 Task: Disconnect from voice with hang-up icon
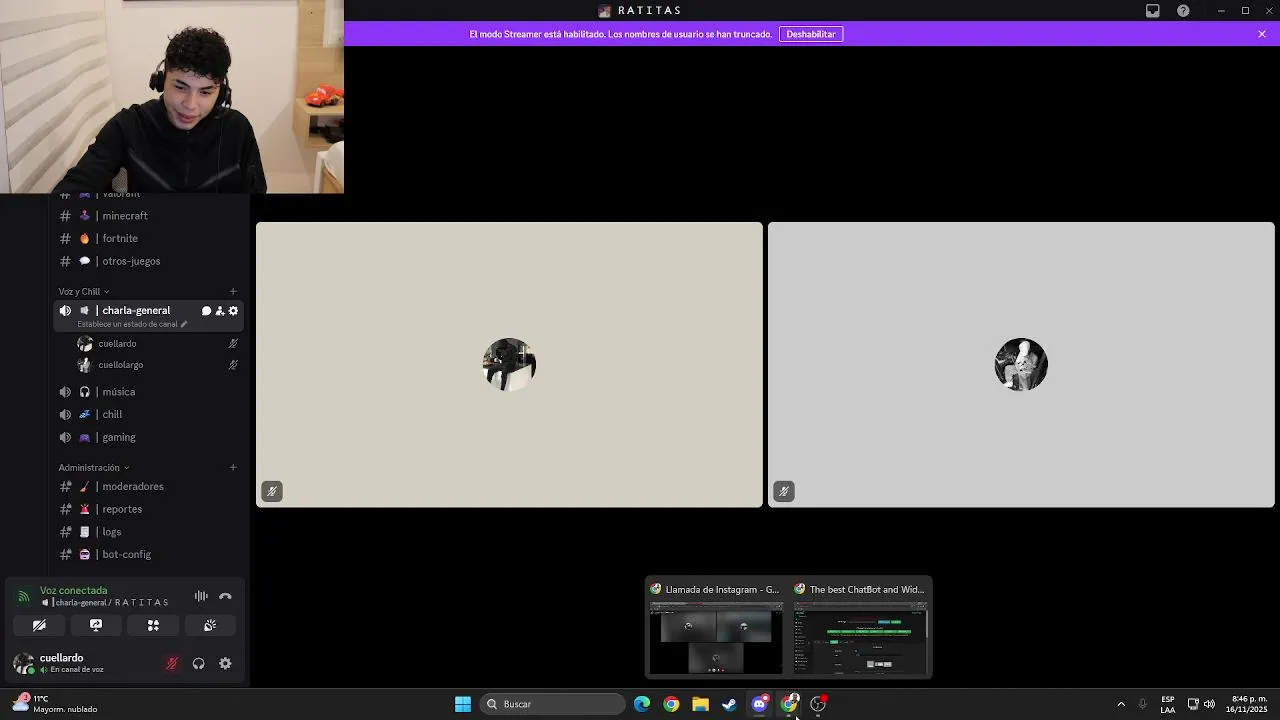pos(225,596)
